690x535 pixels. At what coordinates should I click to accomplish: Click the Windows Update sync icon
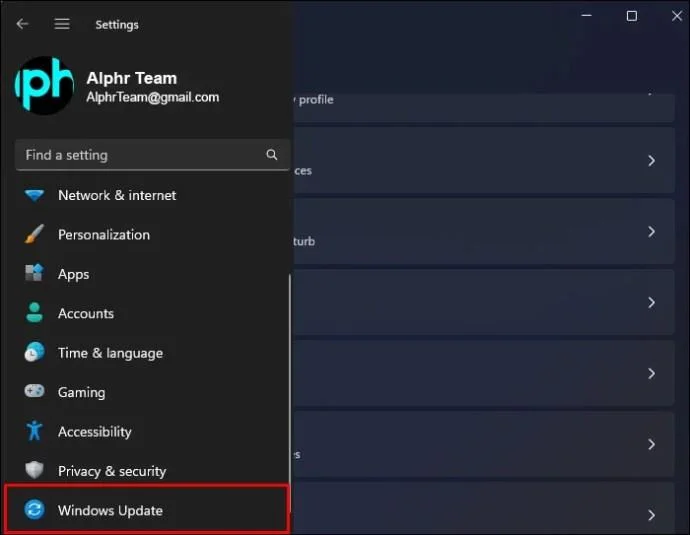[x=34, y=509]
